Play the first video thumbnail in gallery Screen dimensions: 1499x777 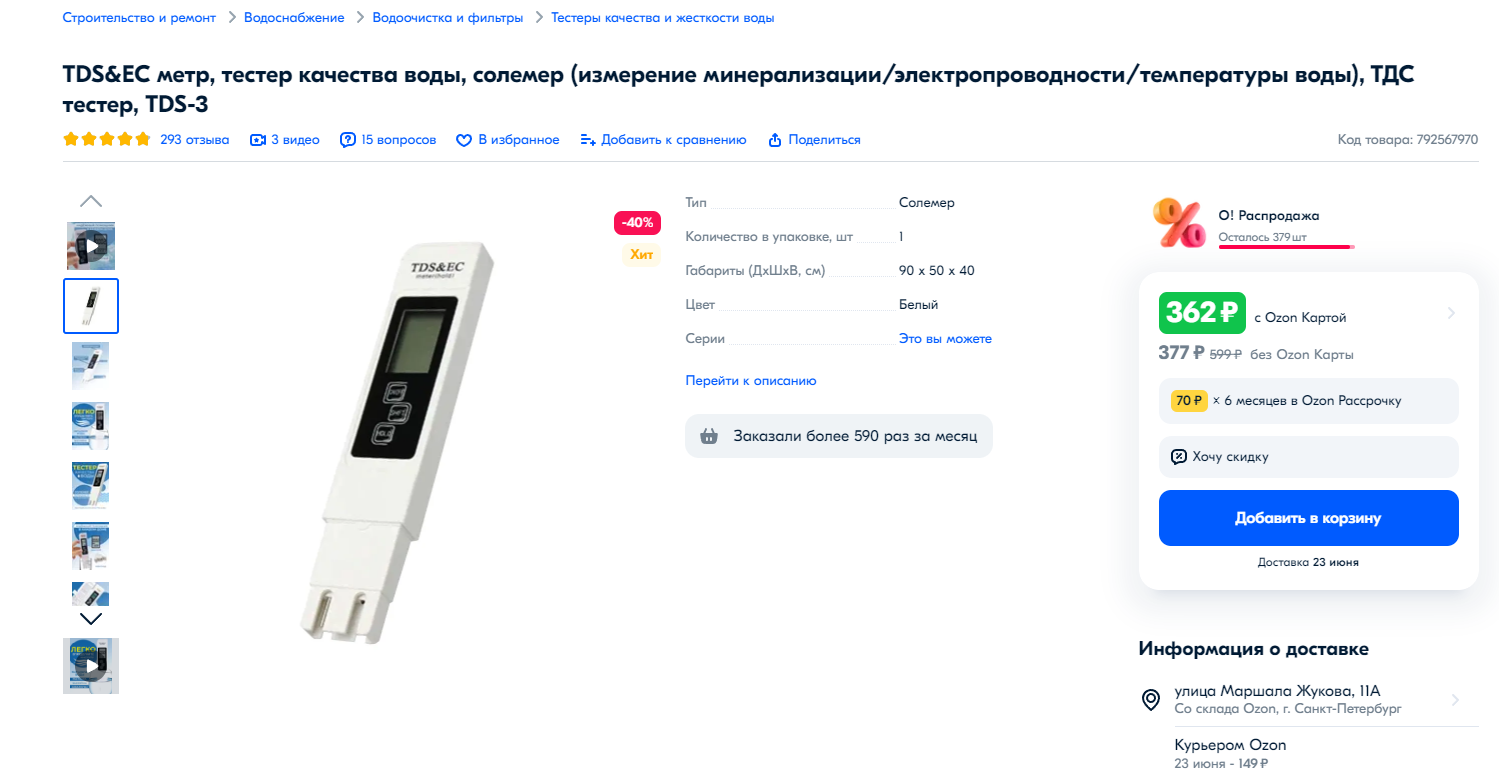click(91, 246)
